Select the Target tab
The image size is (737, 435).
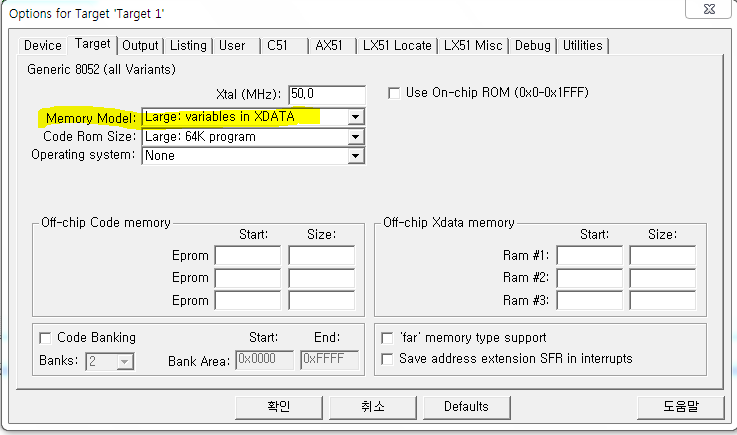92,44
